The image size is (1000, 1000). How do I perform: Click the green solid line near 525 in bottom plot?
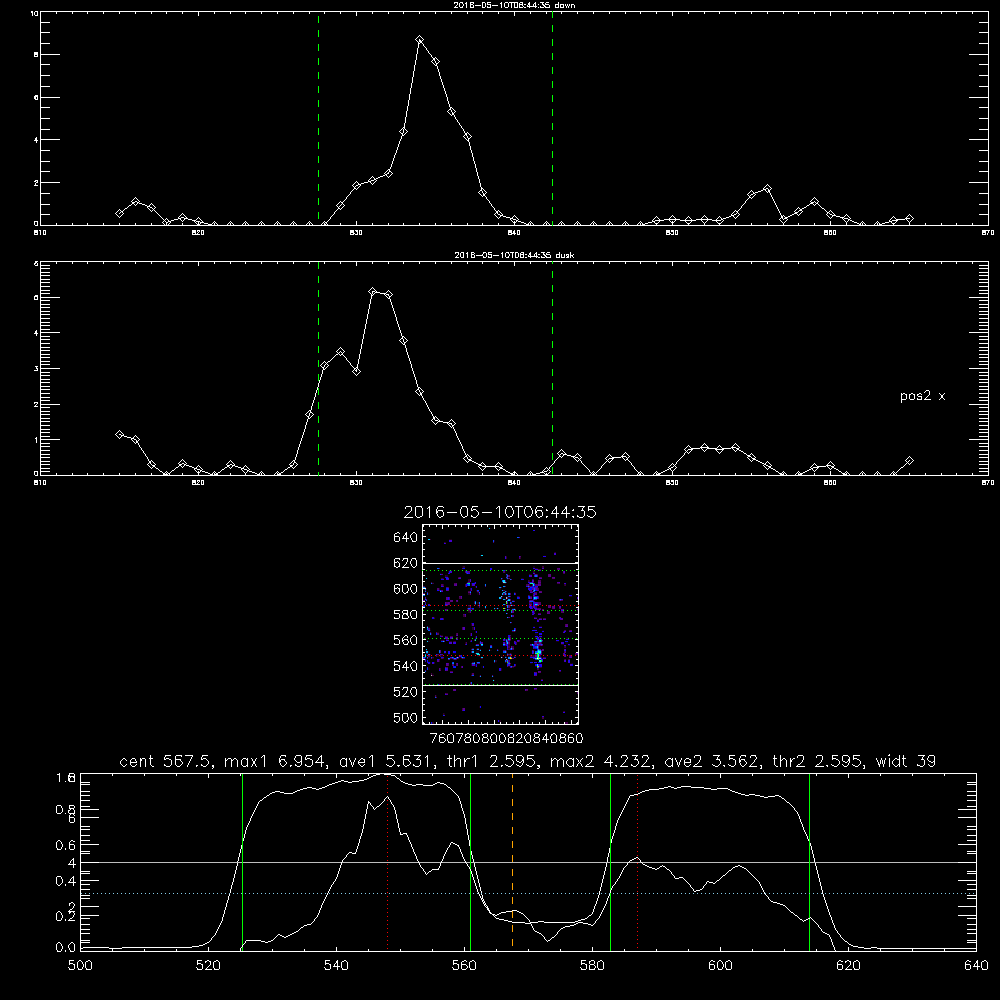[242, 861]
